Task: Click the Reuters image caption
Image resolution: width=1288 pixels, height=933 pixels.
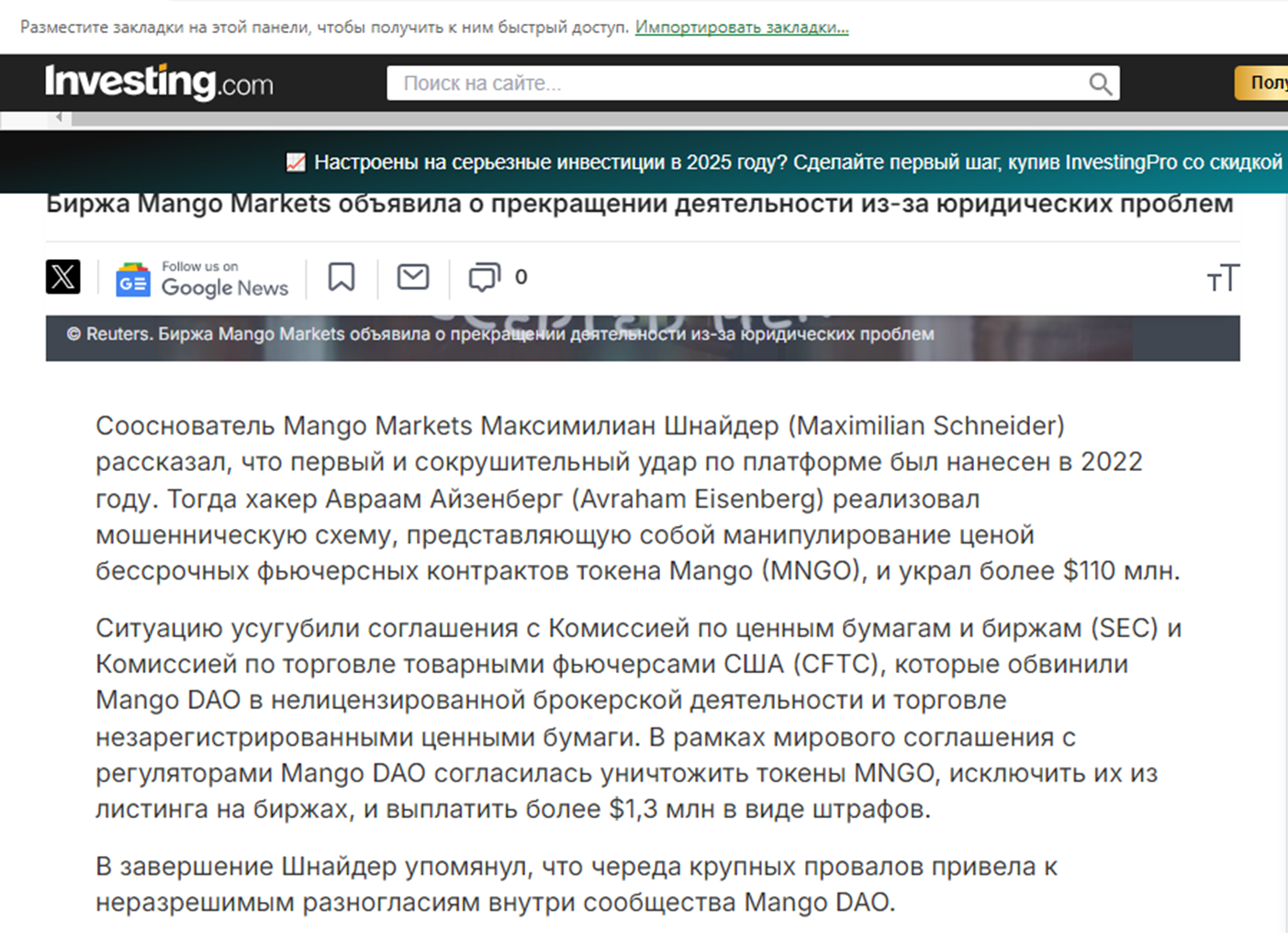Action: pos(500,334)
